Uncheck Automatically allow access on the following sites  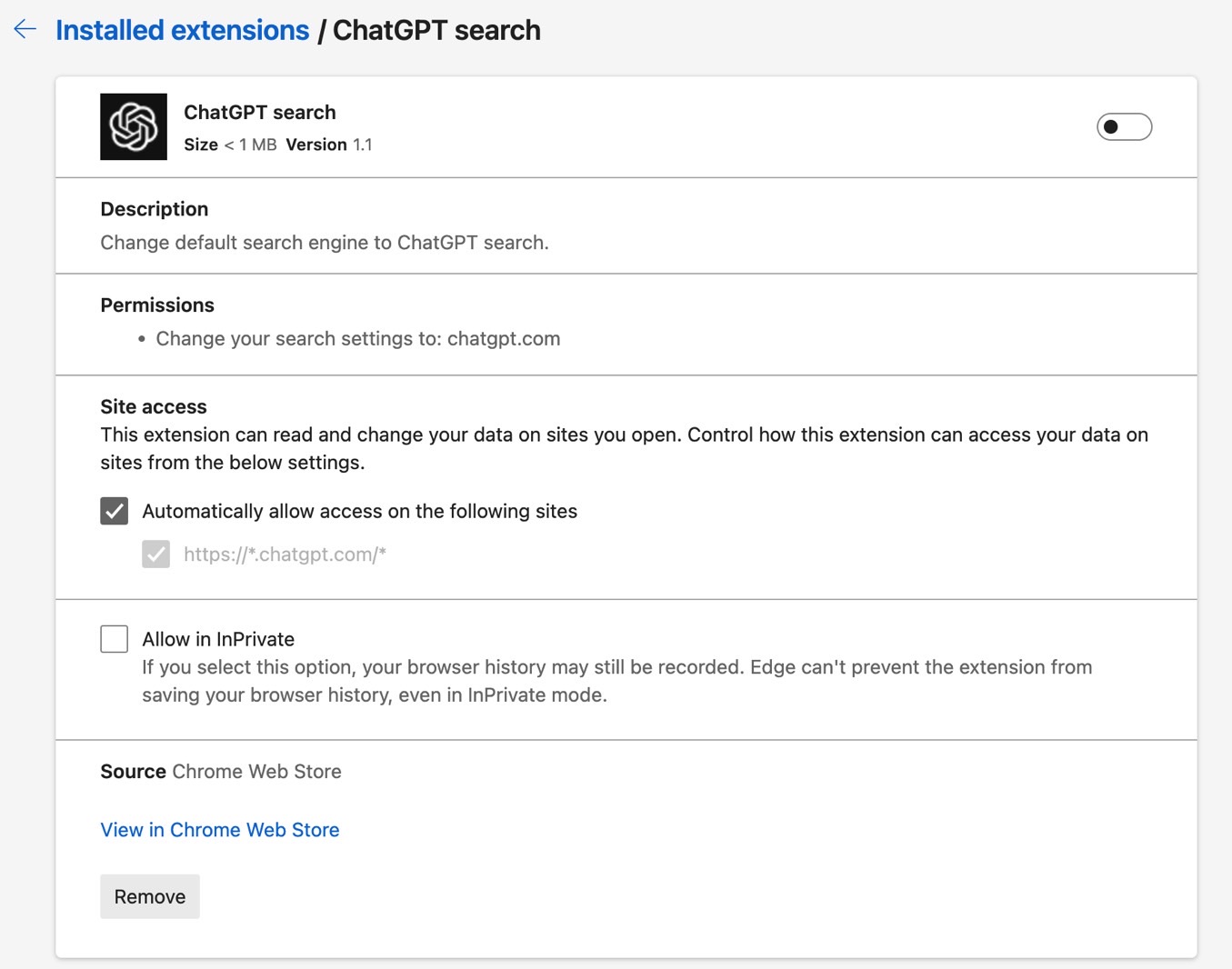point(115,511)
